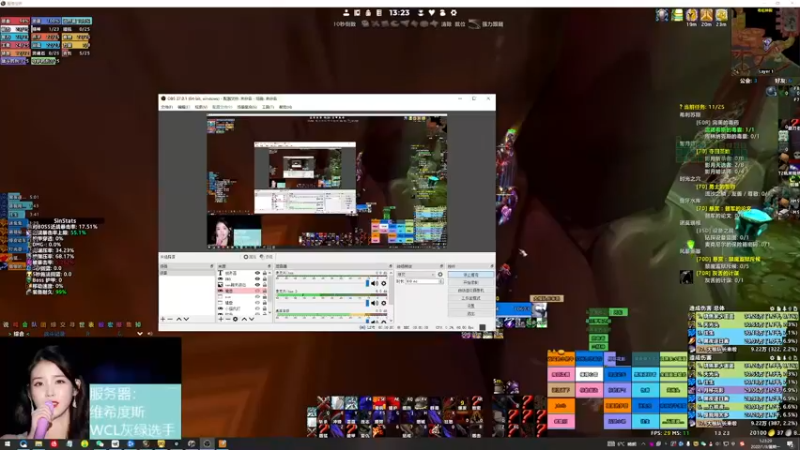Screen dimensions: 800x450
Task: Toggle visibility of the image source row
Action: click(257, 285)
